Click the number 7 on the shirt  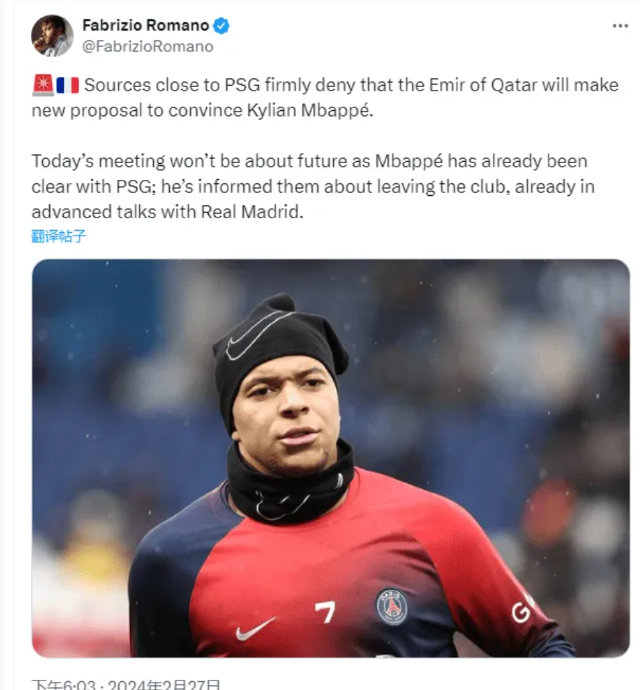coord(324,611)
